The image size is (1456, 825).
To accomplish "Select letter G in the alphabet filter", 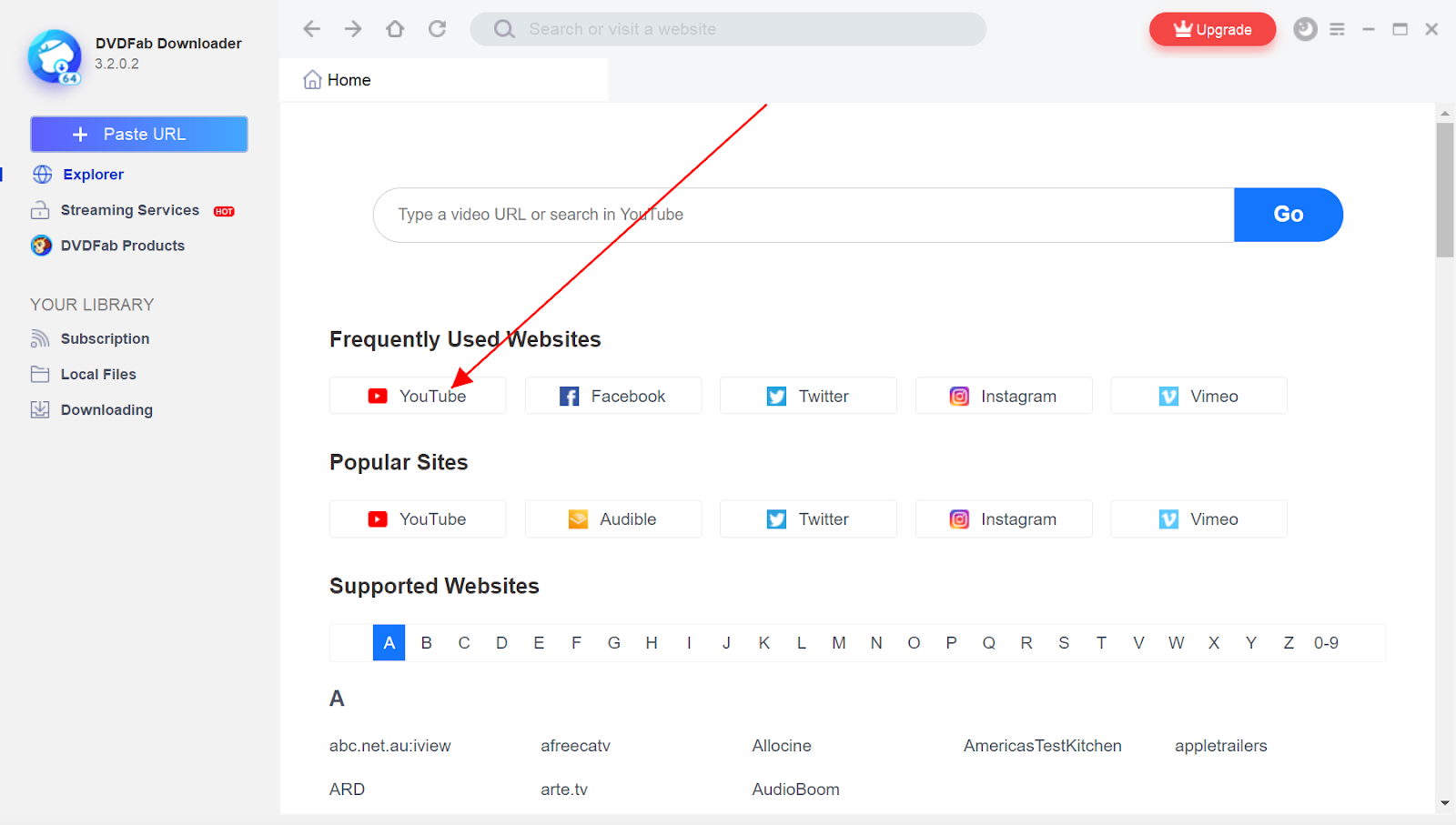I will tap(614, 643).
